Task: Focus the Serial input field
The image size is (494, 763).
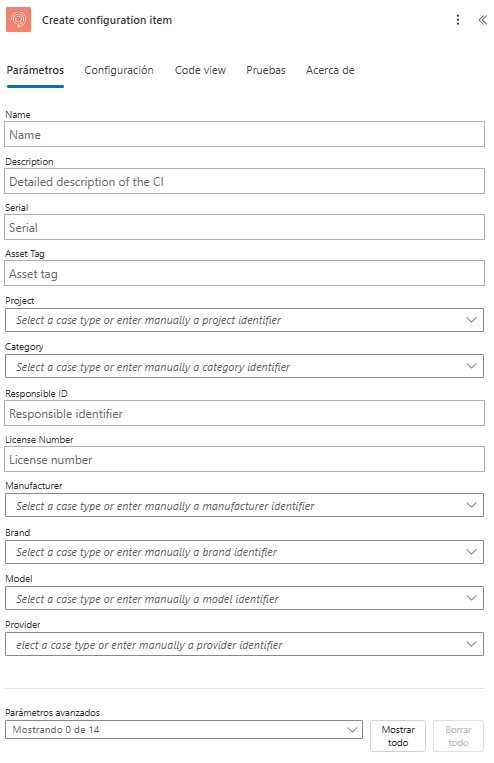Action: pyautogui.click(x=244, y=227)
